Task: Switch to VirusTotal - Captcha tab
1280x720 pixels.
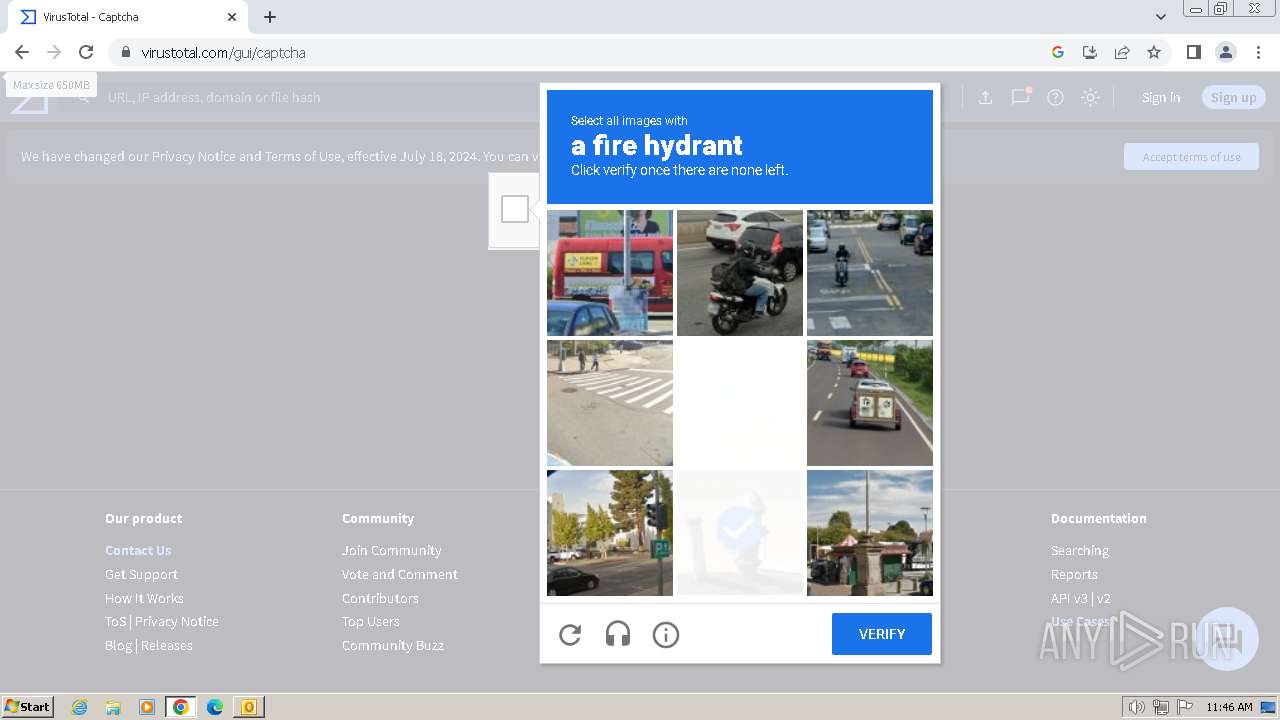Action: click(x=127, y=17)
